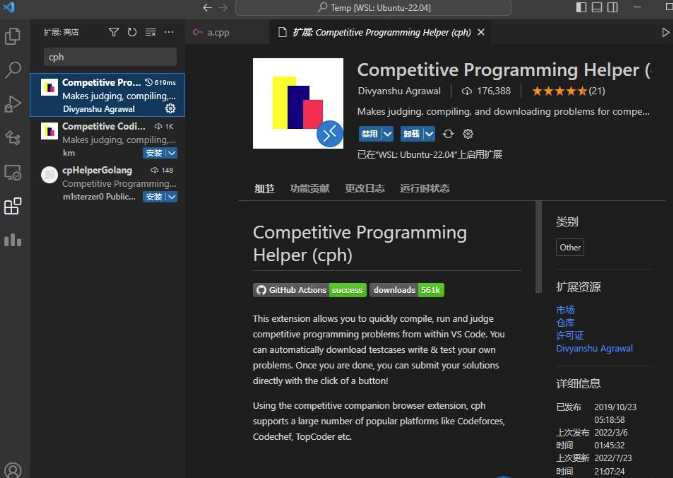The image size is (673, 478).
Task: Open install dropdown for Competitive Coding extension
Action: pos(172,153)
